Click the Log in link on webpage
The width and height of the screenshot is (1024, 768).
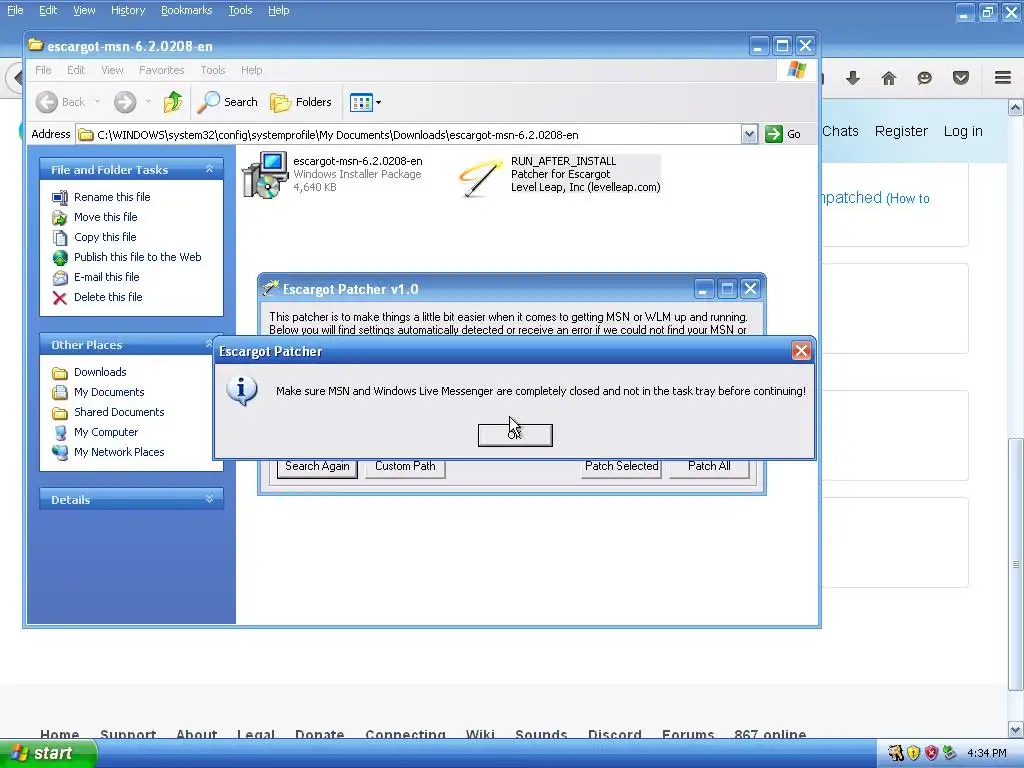coord(963,131)
